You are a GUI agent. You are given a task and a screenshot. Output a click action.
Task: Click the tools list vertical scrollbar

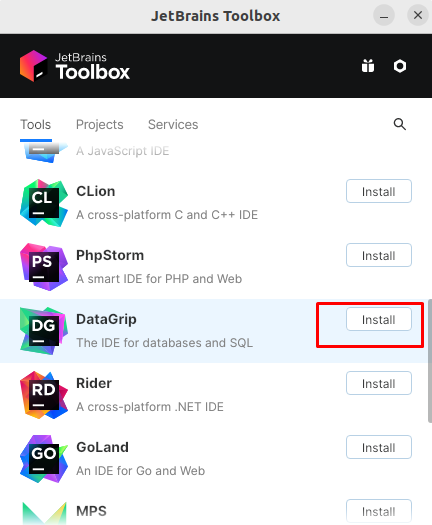point(430,361)
